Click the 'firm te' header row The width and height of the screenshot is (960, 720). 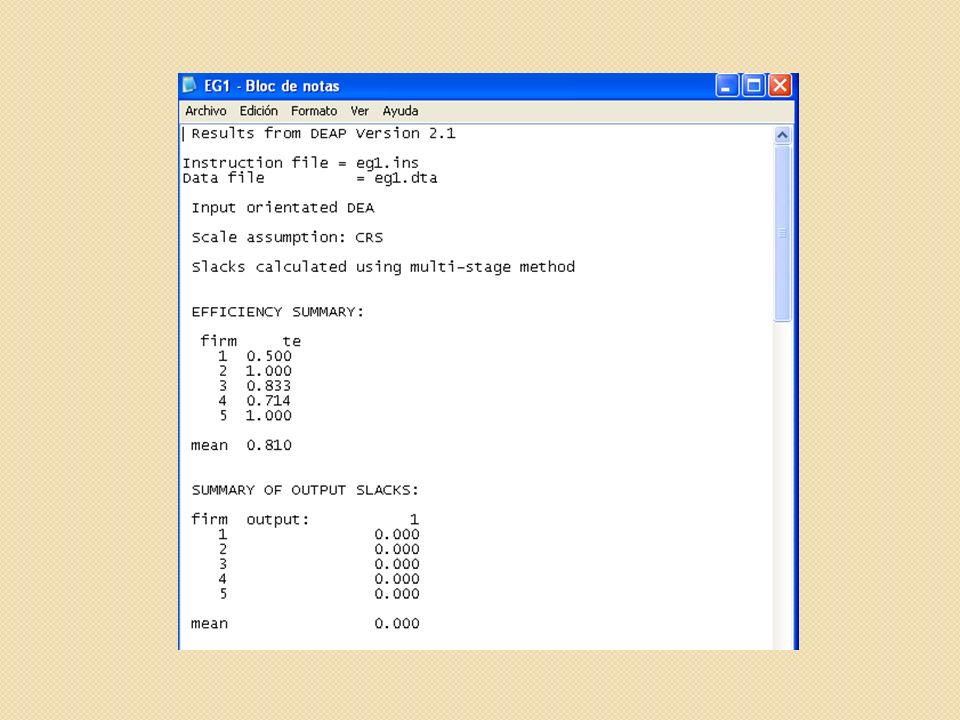pos(250,342)
